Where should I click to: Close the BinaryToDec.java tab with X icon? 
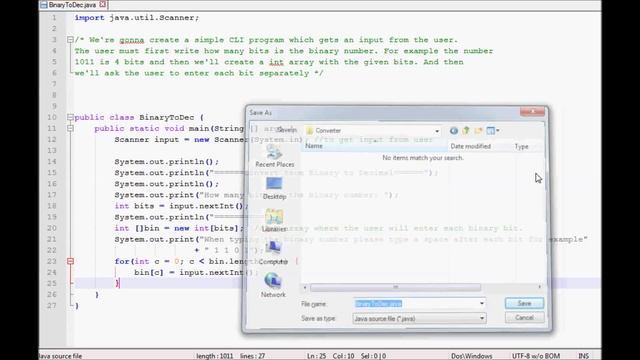click(103, 4)
